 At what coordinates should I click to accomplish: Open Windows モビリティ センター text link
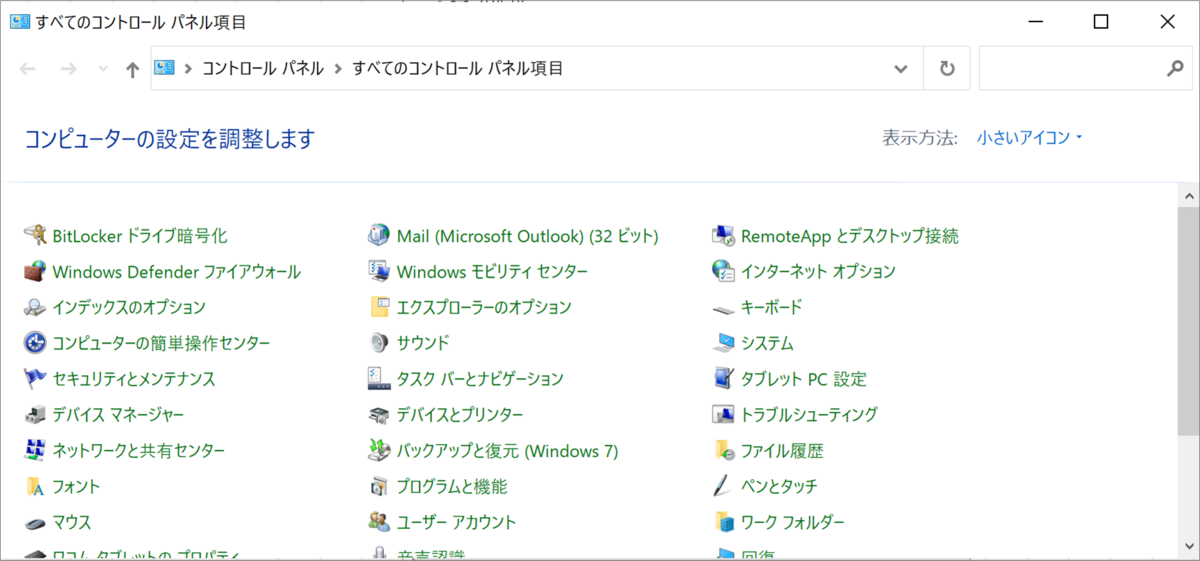coord(492,271)
